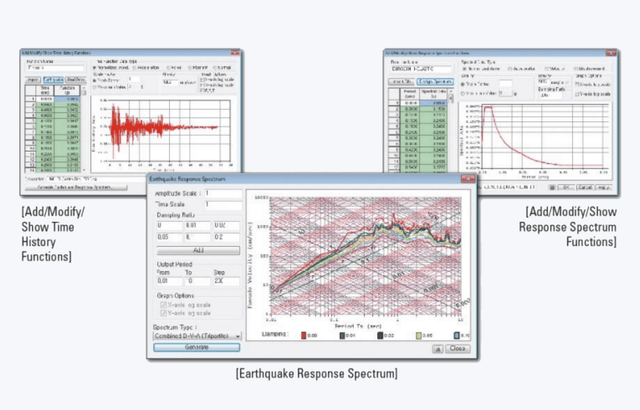The image size is (640, 410).
Task: Click the small icon left of Close button
Action: [437, 349]
